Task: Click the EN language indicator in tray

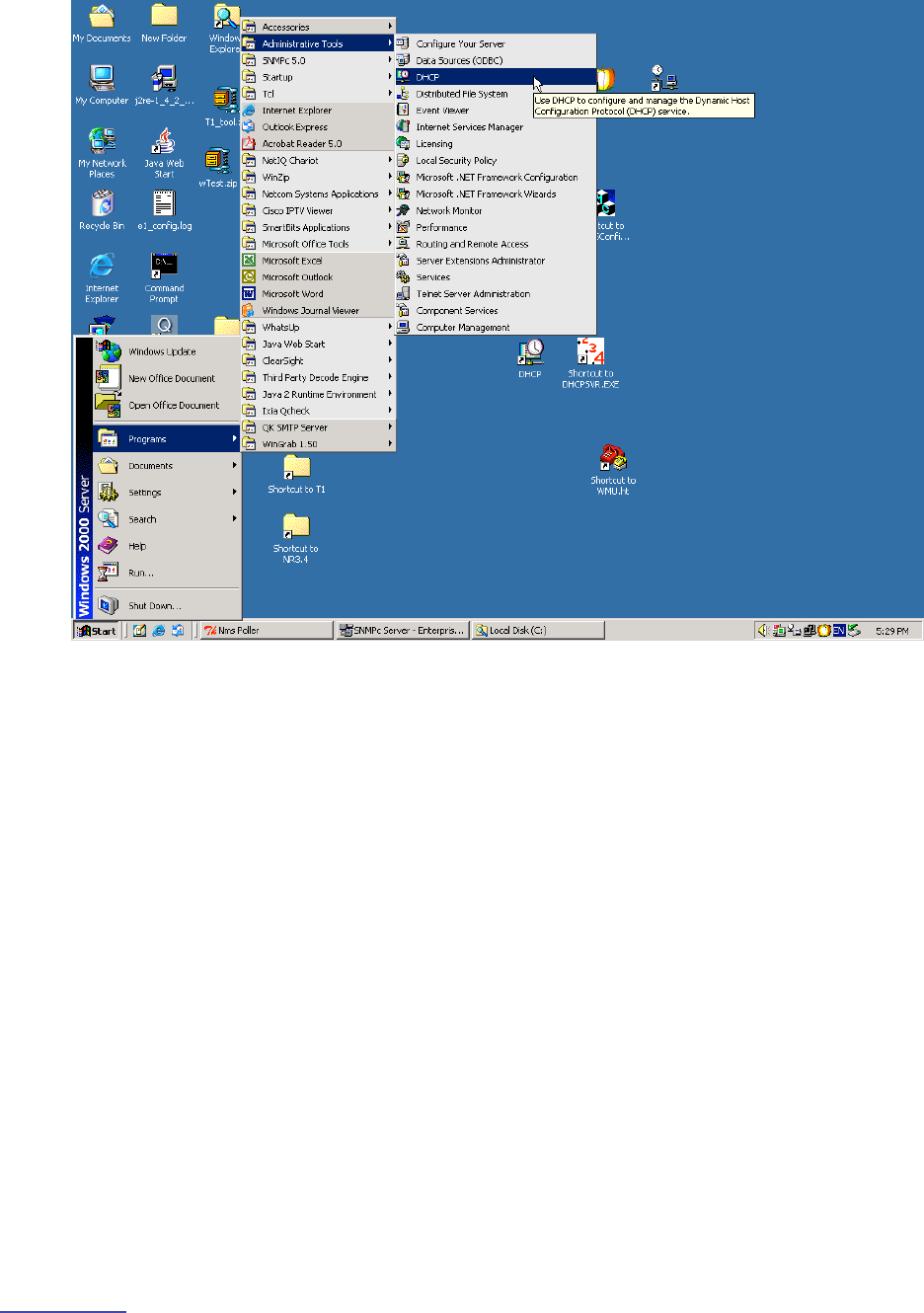Action: point(839,630)
